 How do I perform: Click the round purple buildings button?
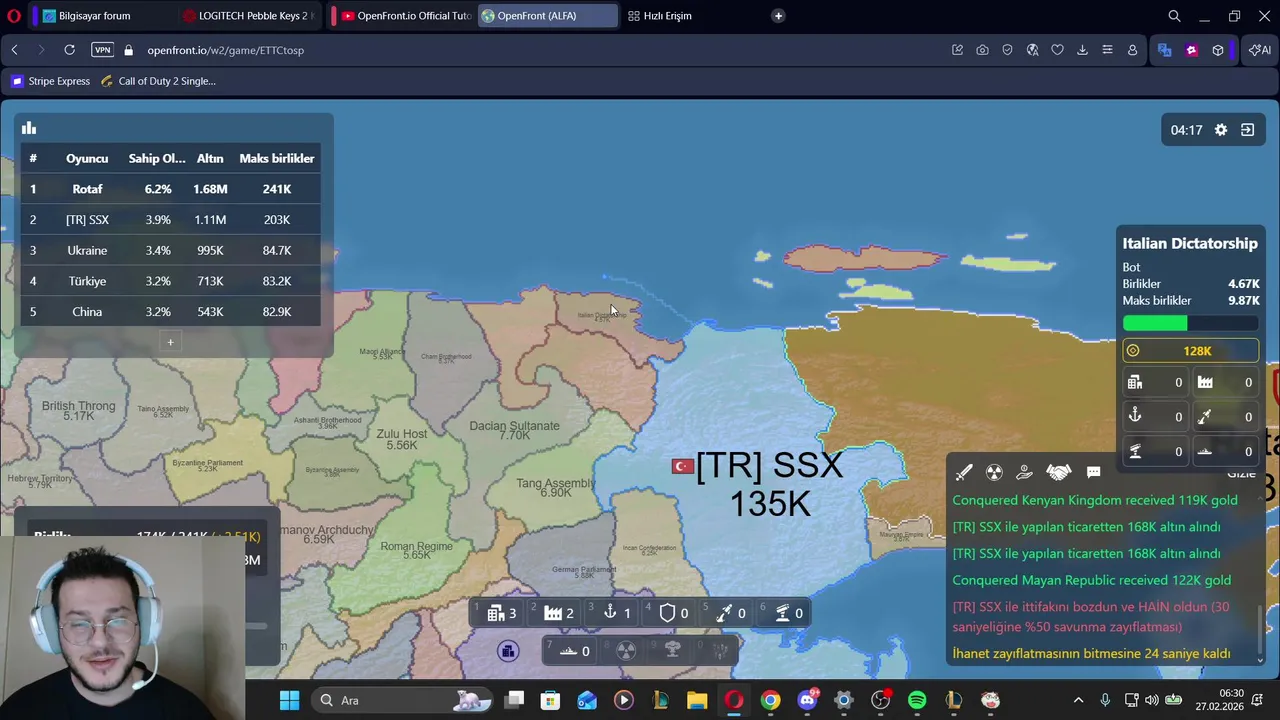508,652
